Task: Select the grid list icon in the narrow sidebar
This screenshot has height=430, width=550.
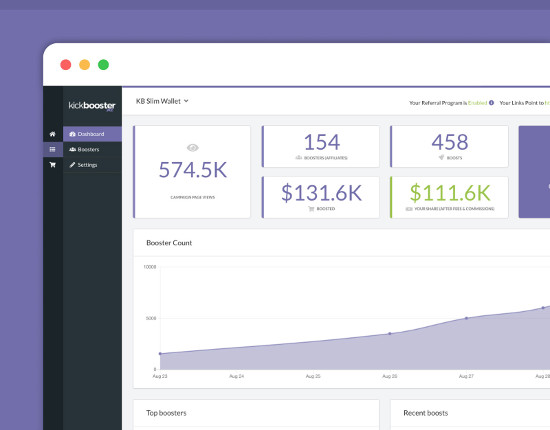Action: (53, 149)
